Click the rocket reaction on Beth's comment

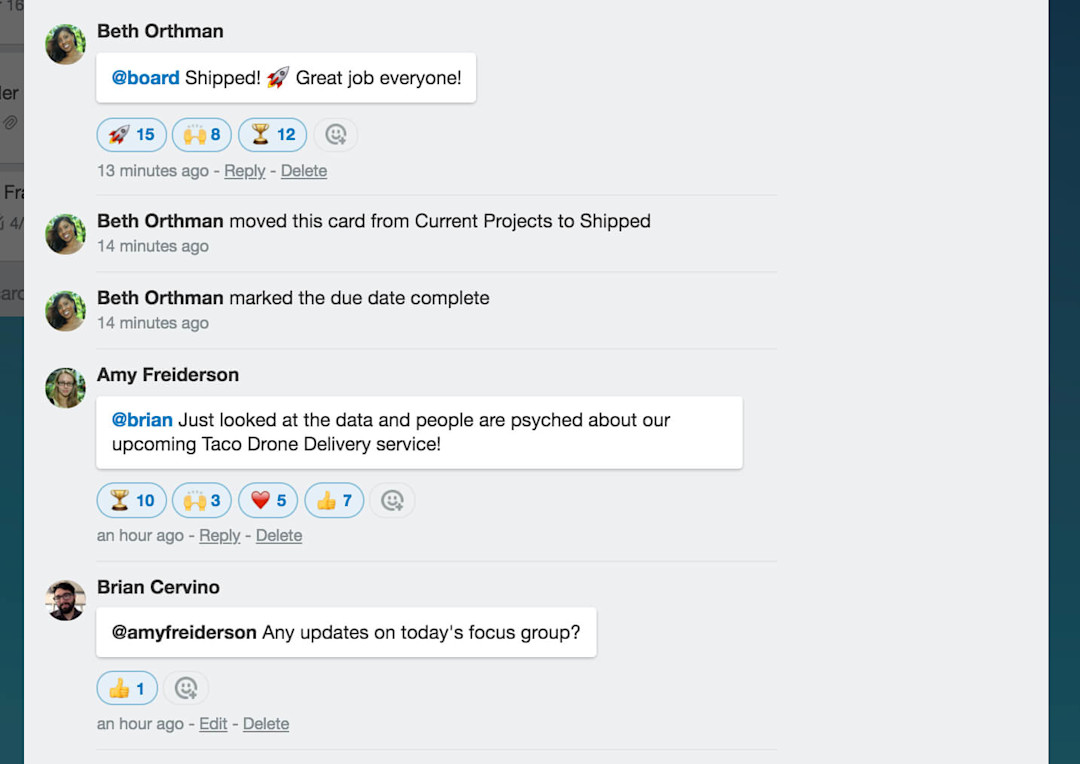click(131, 134)
